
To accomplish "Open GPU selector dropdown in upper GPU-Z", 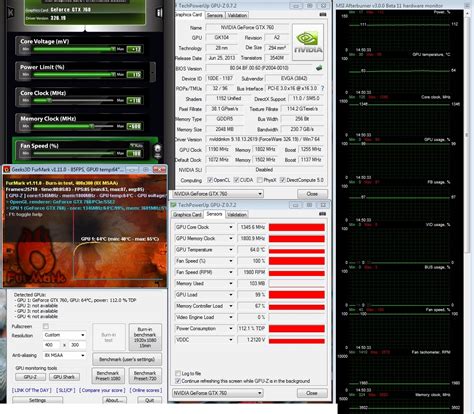I will coord(218,194).
